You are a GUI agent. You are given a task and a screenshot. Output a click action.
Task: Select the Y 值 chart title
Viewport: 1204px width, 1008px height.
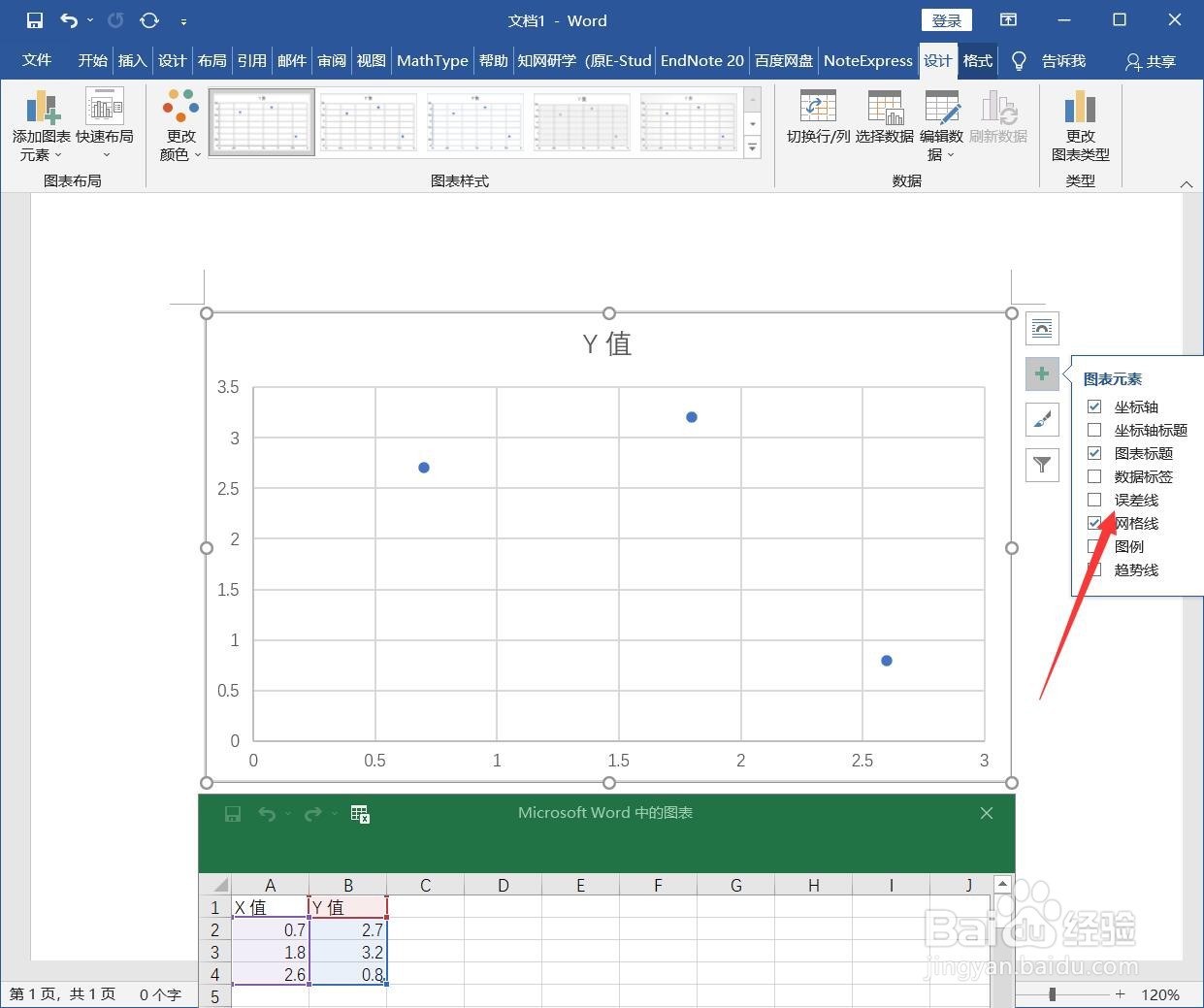tap(607, 343)
